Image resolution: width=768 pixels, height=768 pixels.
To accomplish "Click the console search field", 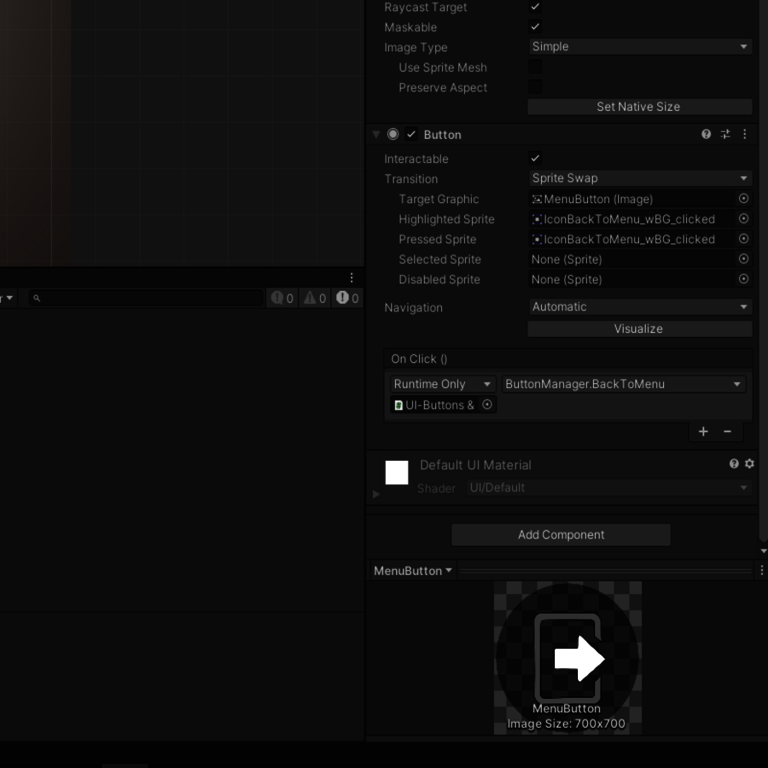I will click(x=146, y=298).
